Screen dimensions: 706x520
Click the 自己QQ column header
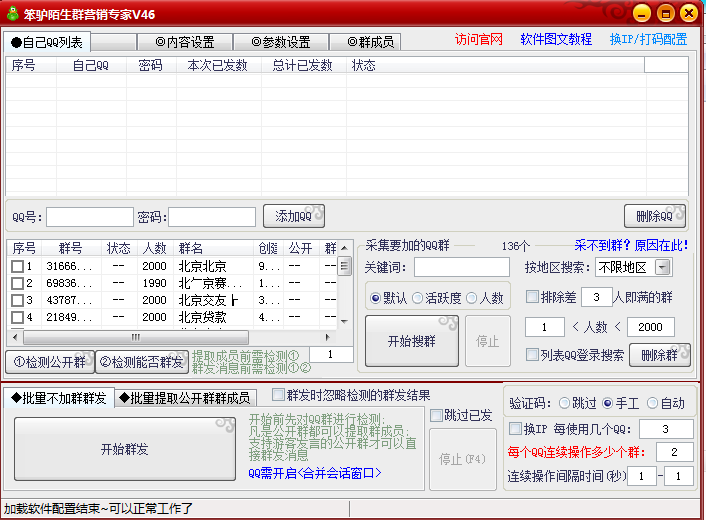coord(91,65)
